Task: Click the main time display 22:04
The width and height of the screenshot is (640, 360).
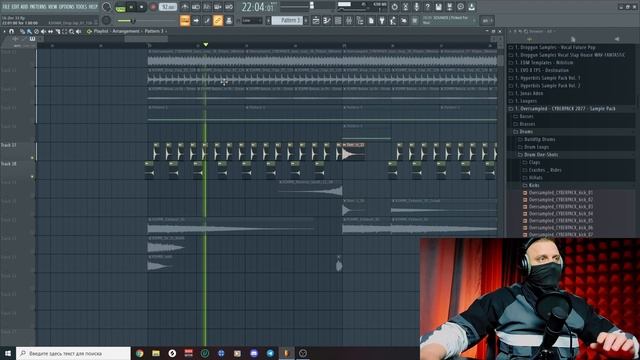Action: (x=257, y=7)
